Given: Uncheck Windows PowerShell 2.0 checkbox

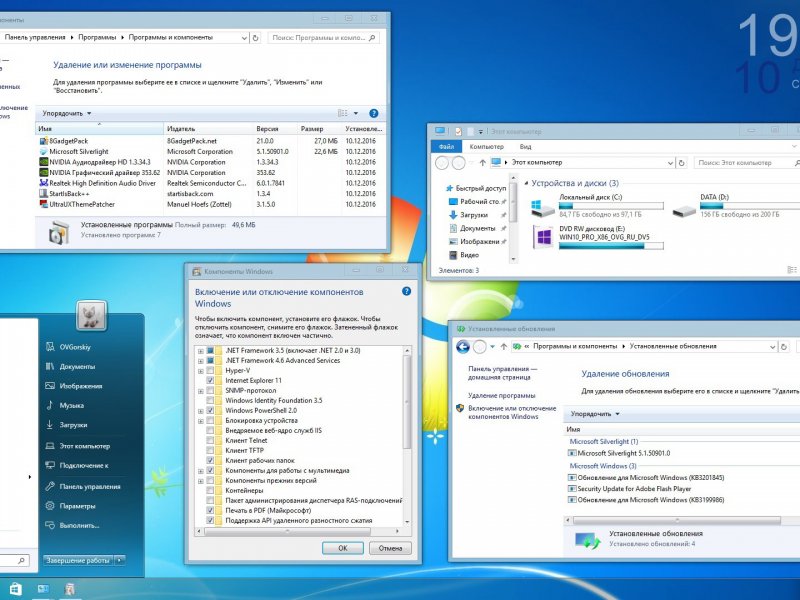Looking at the screenshot, I should (x=210, y=410).
